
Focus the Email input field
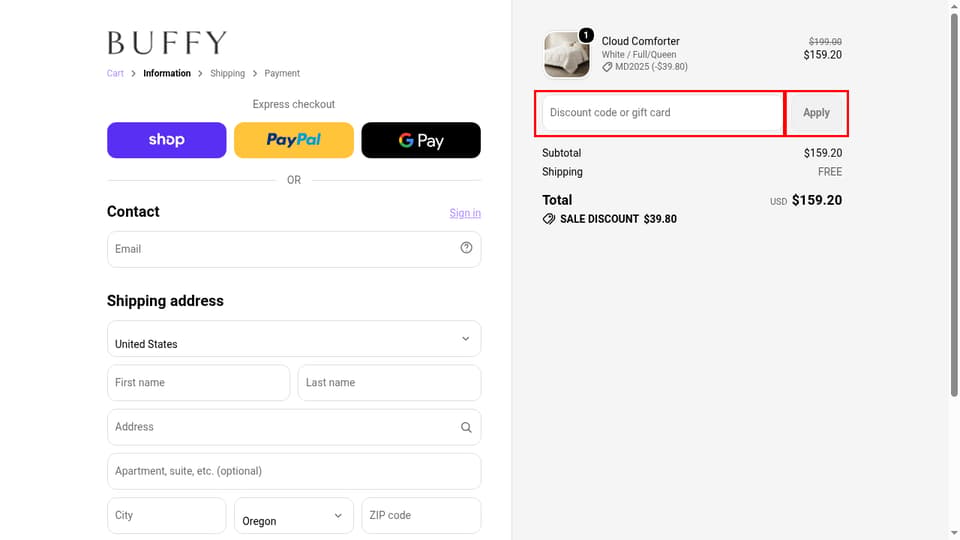[294, 249]
